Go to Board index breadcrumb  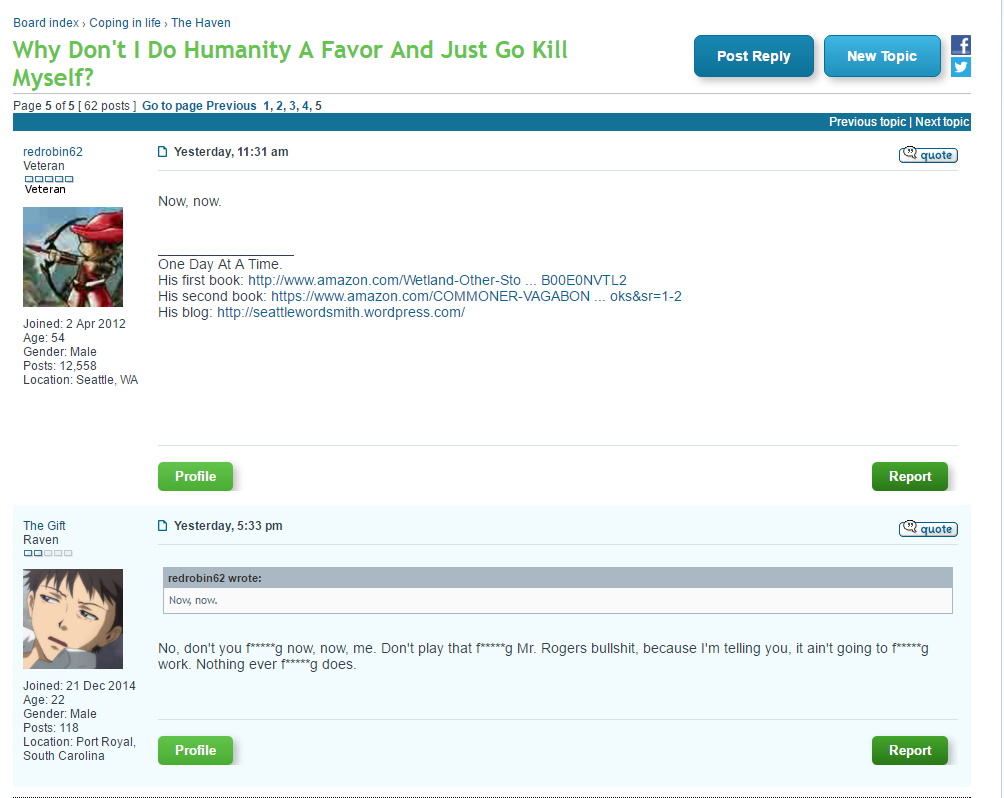46,23
